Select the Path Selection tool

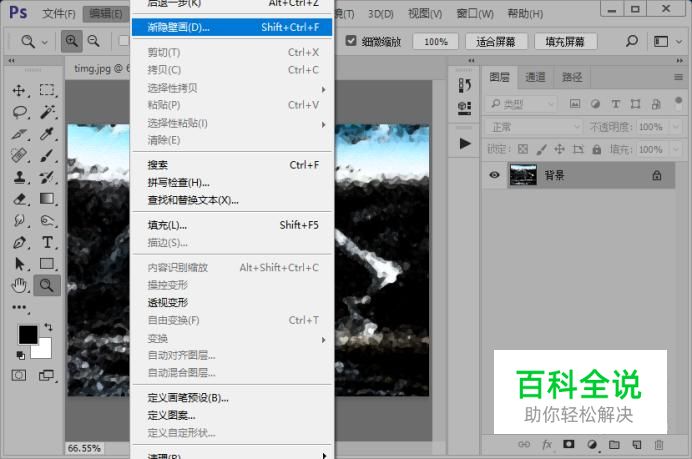point(19,264)
